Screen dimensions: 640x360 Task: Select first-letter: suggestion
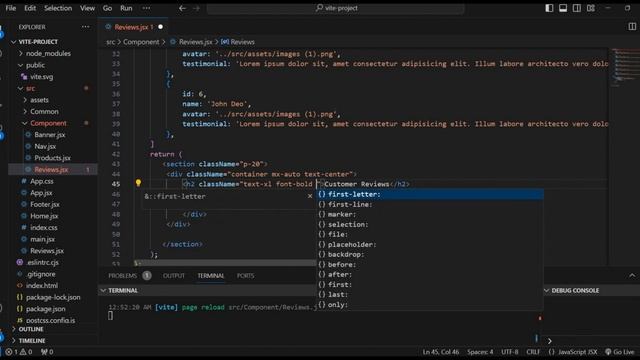tap(430, 194)
